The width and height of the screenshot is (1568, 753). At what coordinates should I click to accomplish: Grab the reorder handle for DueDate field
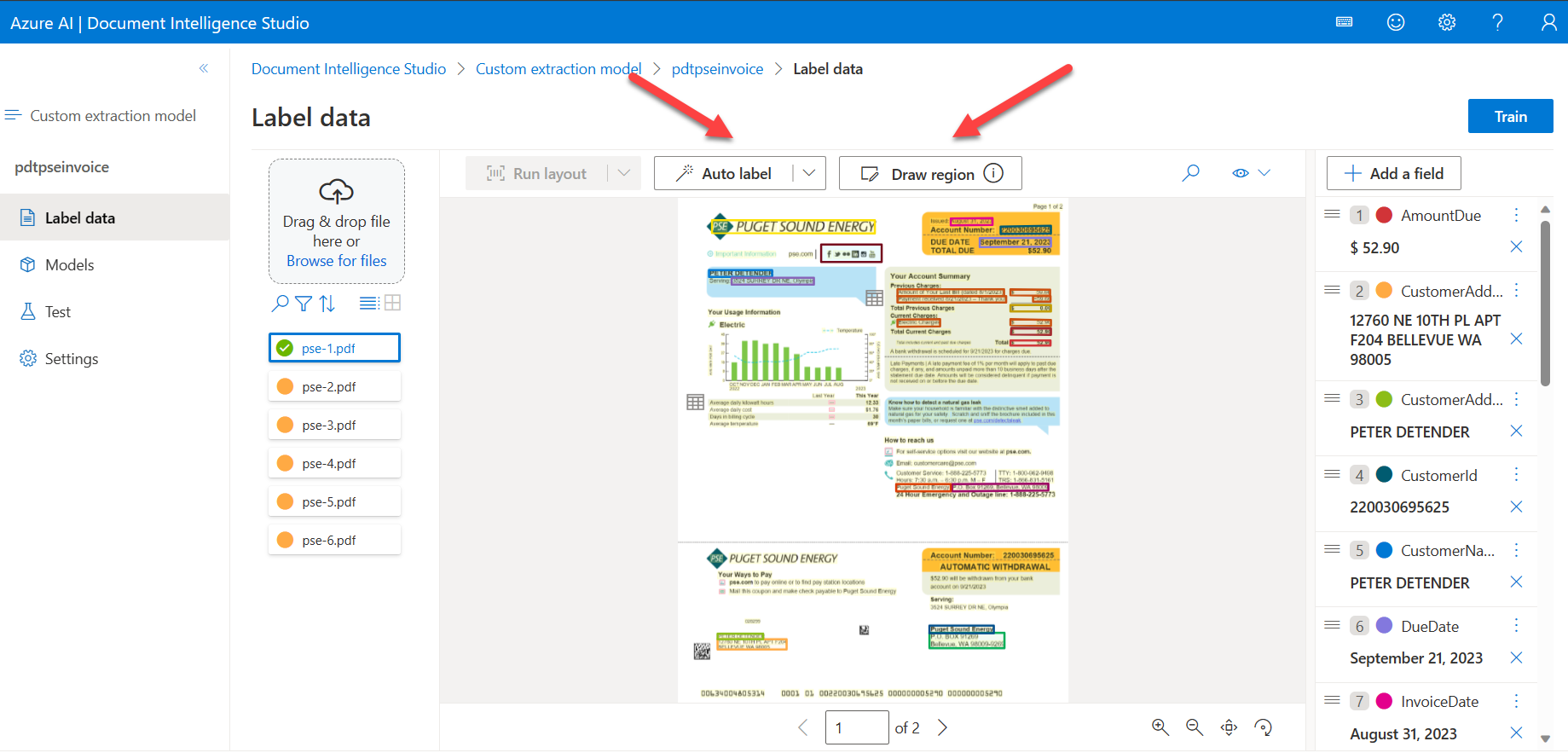click(x=1332, y=625)
